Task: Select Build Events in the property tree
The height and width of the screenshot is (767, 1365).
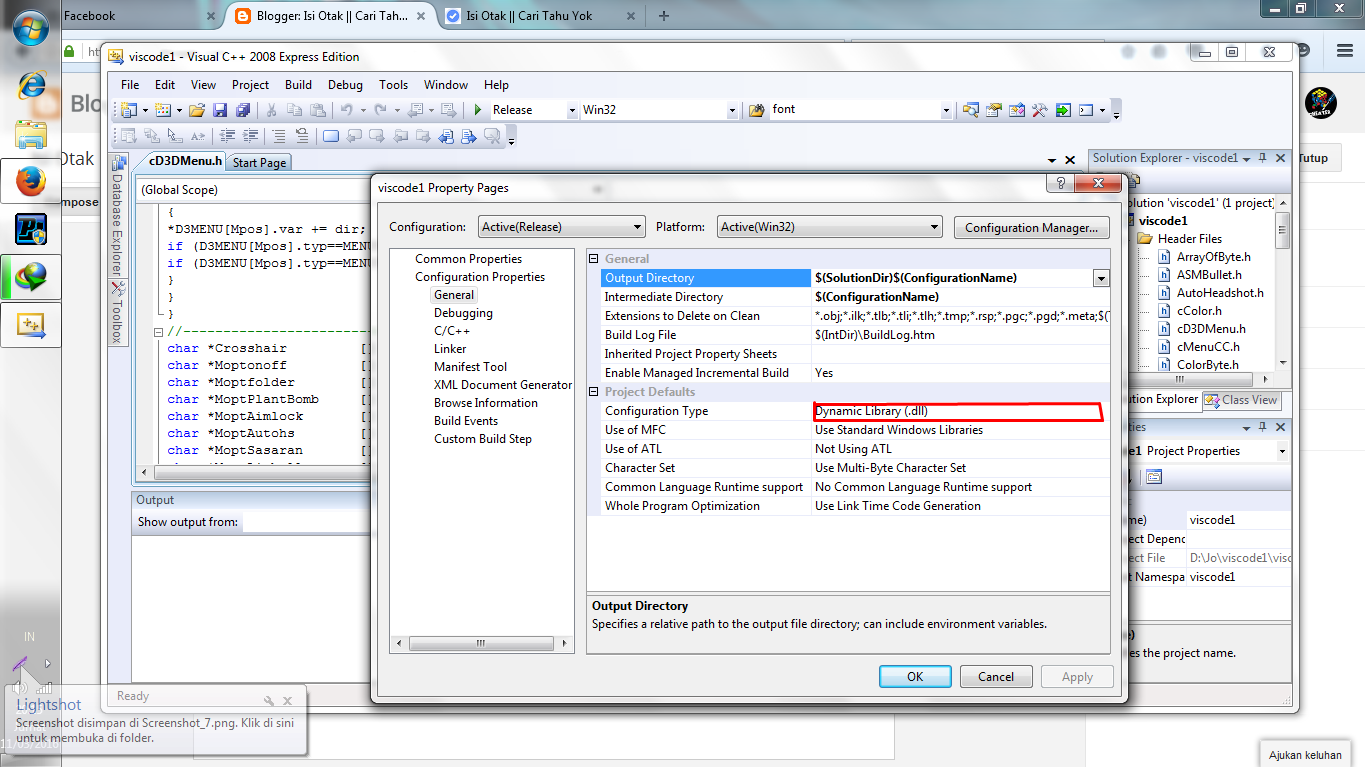Action: (466, 421)
